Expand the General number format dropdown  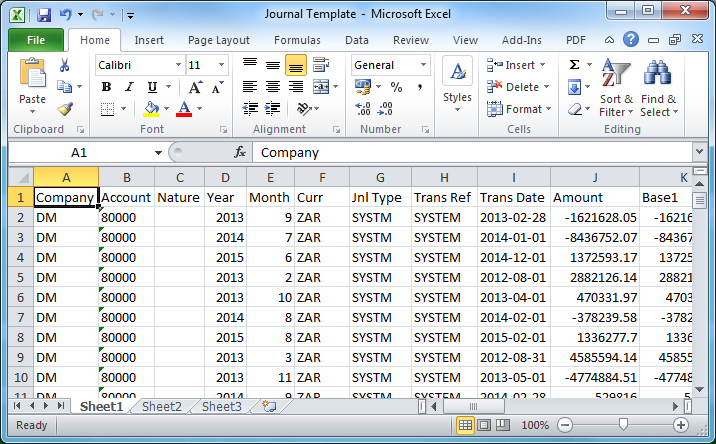tap(423, 65)
